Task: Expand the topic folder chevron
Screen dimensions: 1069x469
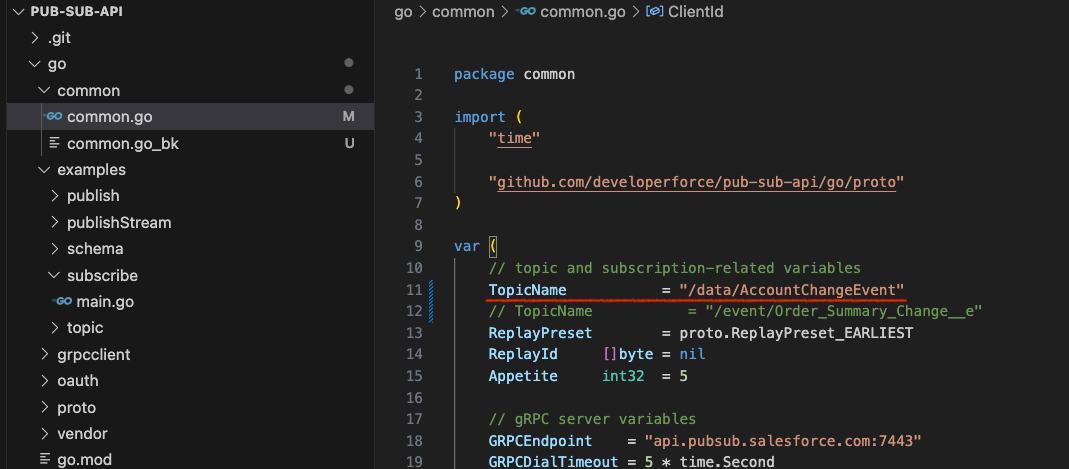Action: [x=55, y=328]
